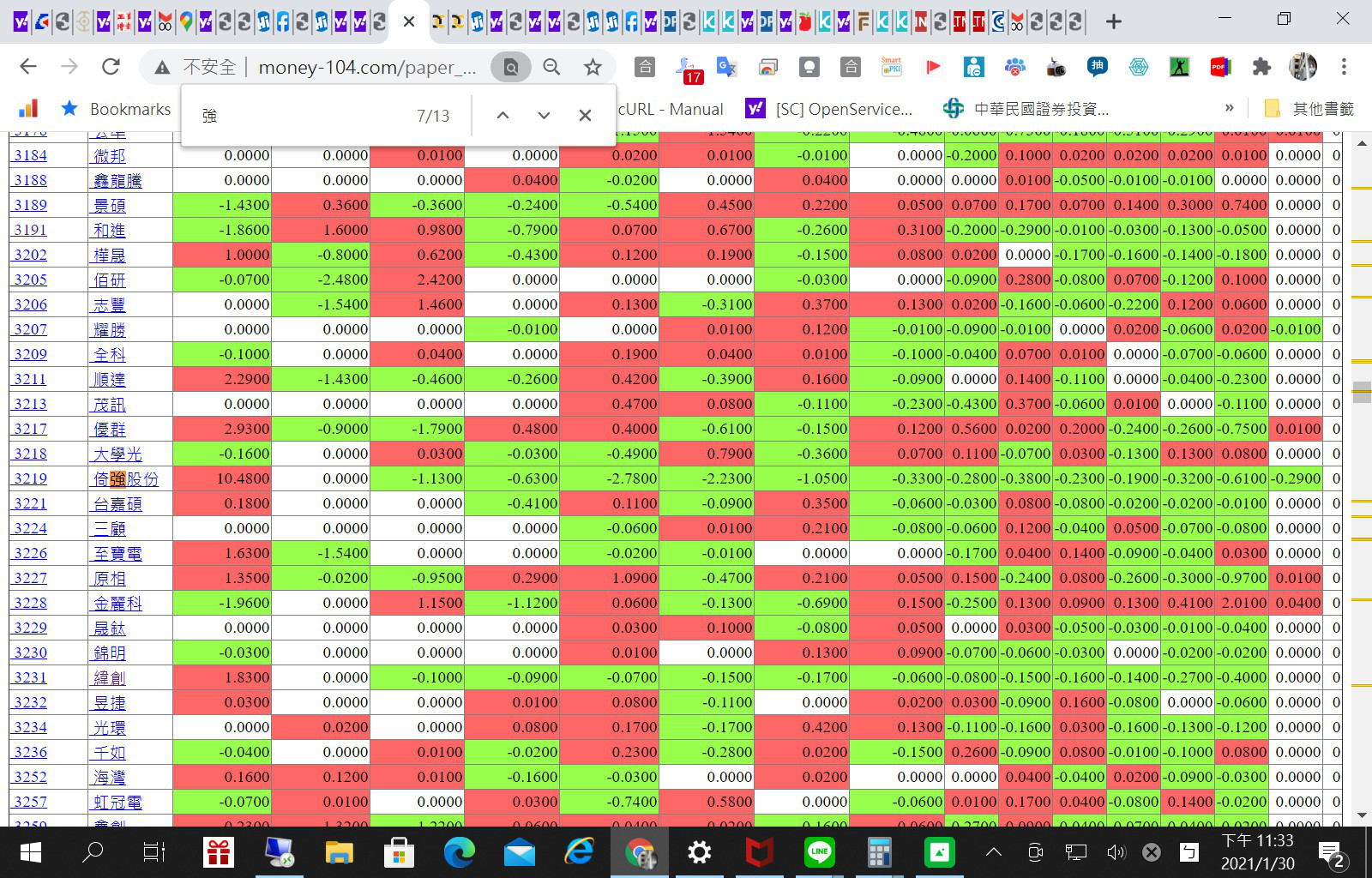
Task: Open stock code link 3219
Action: [30, 478]
